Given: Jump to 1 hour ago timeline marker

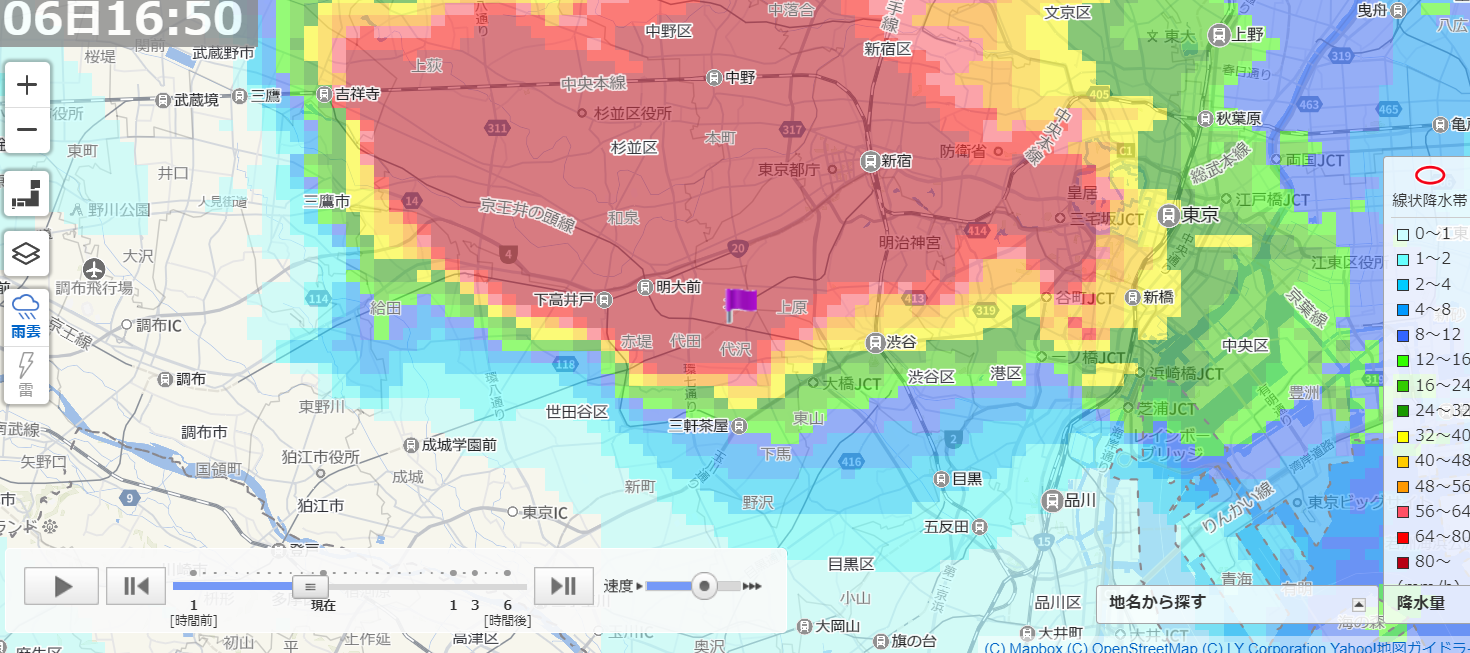Looking at the screenshot, I should [193, 574].
